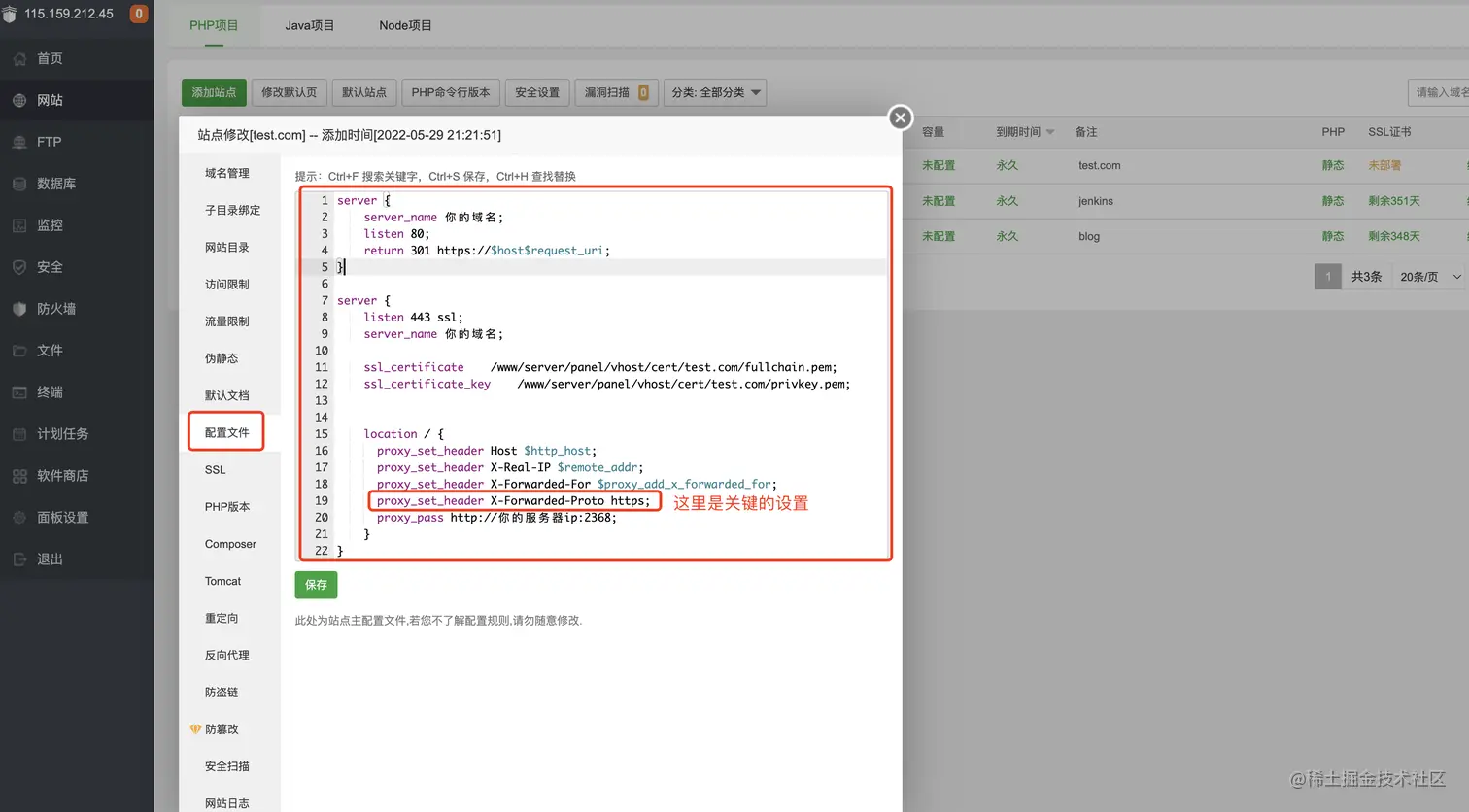
Task: Click the logout icon in sidebar
Action: coord(19,560)
